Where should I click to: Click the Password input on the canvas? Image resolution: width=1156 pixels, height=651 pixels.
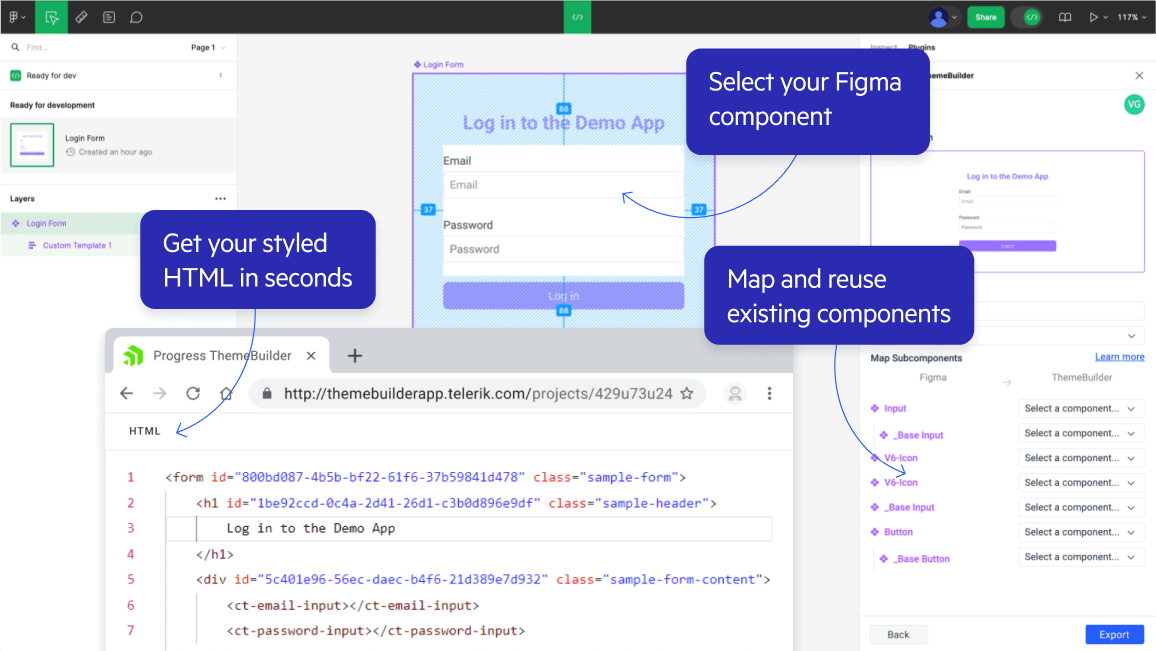(563, 249)
